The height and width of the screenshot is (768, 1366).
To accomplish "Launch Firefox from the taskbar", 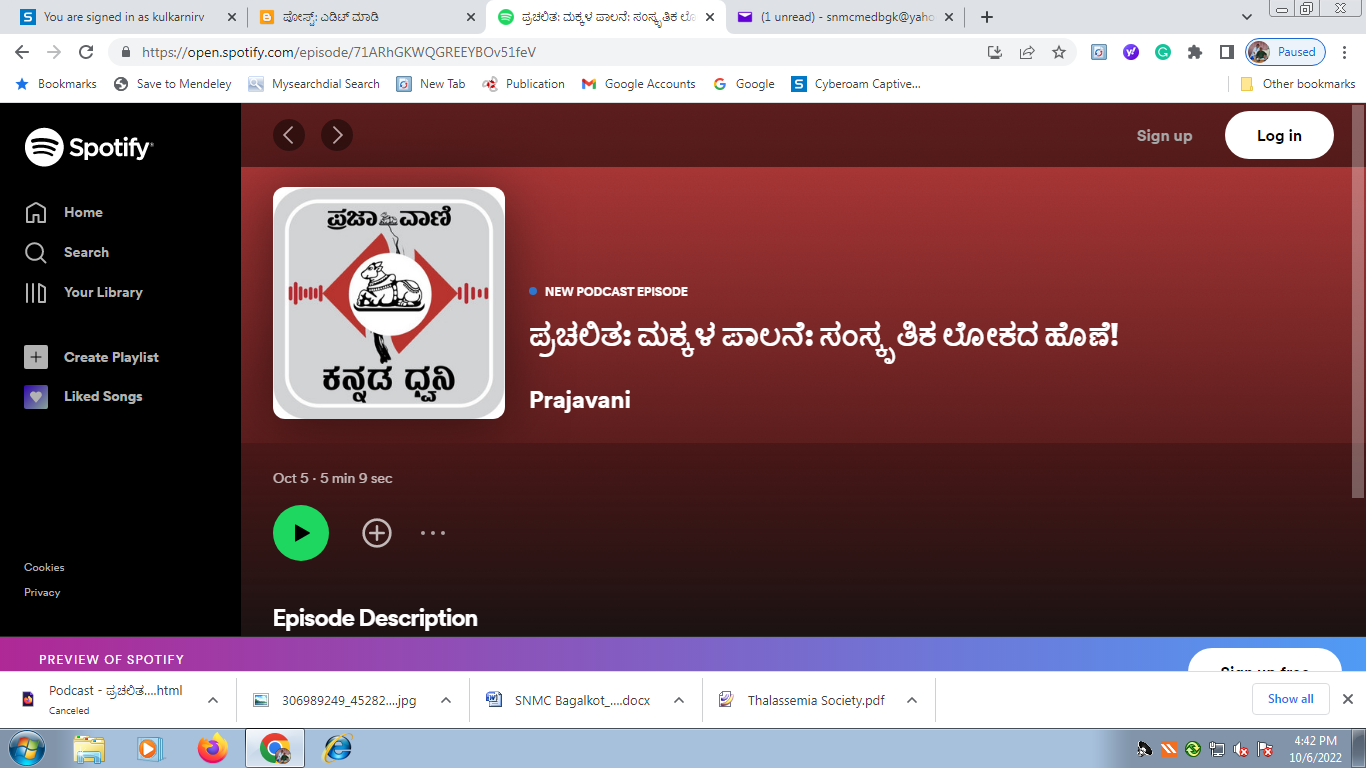I will tap(212, 748).
